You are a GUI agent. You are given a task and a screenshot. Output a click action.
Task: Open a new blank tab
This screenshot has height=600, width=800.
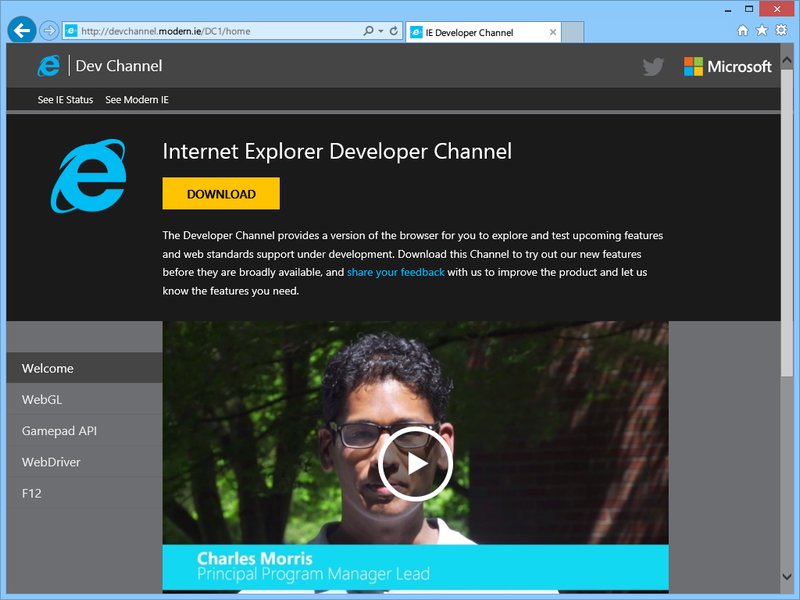[x=572, y=32]
